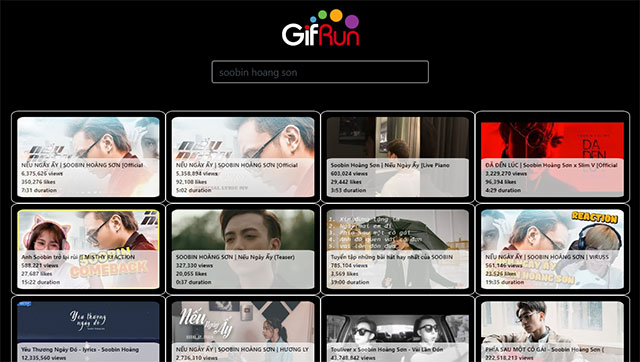Focus the 'soobin hoang son' search box
Image resolution: width=640 pixels, height=362 pixels.
pyautogui.click(x=320, y=72)
